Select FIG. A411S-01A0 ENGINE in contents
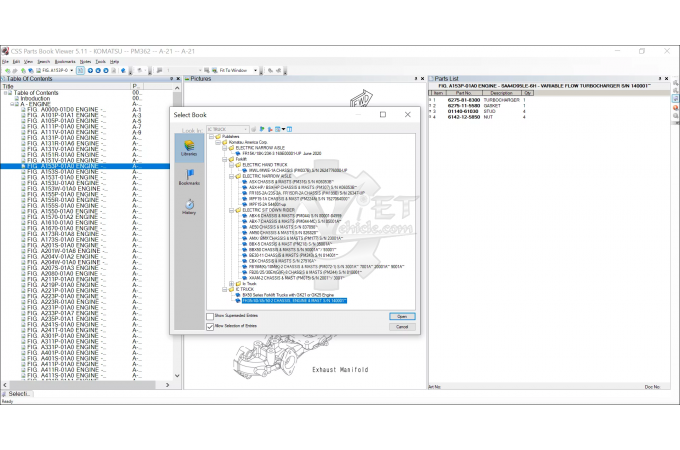The height and width of the screenshot is (450, 680). (66, 375)
